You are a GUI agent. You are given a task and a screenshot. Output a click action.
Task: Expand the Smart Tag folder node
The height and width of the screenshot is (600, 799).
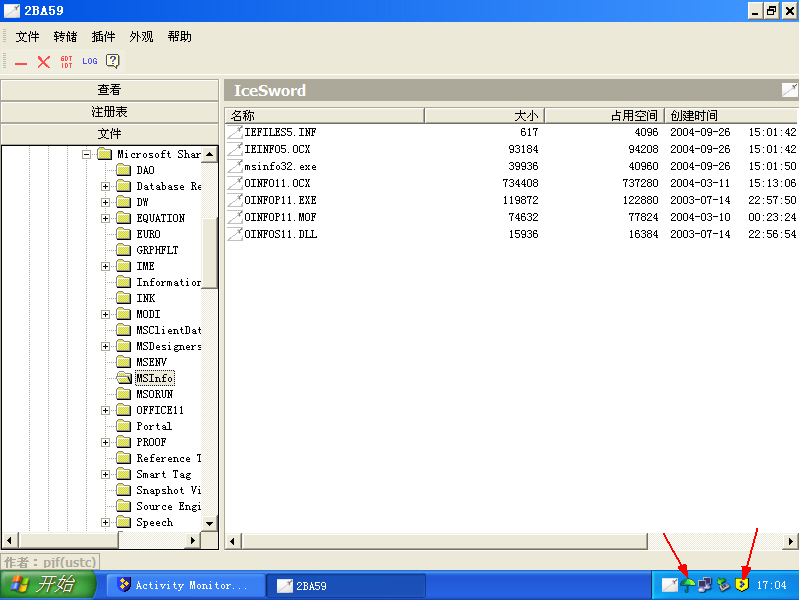point(105,475)
